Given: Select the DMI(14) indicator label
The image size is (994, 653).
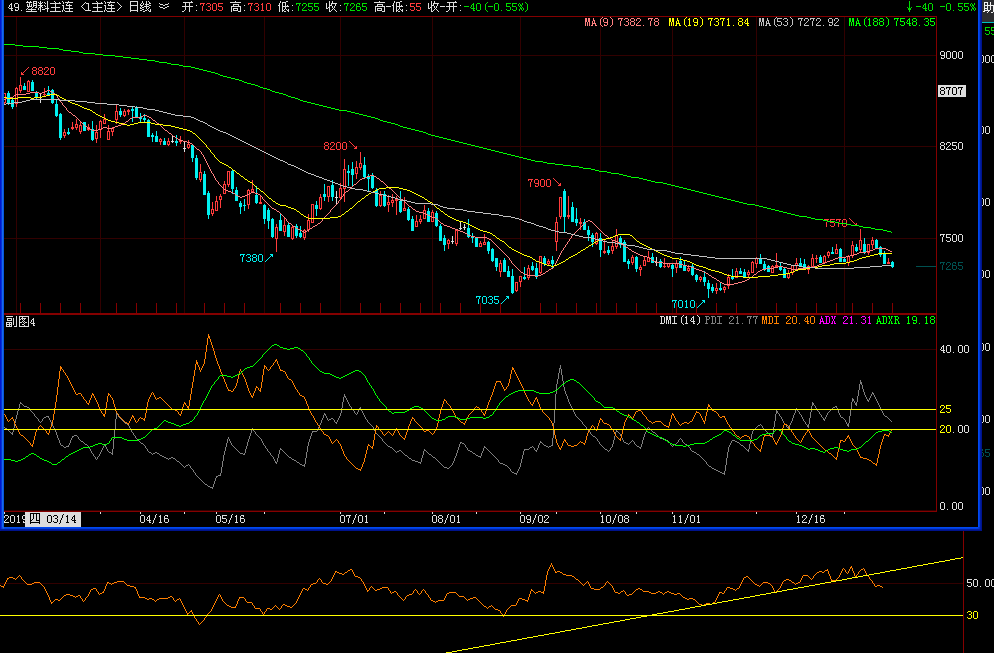Looking at the screenshot, I should click(680, 320).
